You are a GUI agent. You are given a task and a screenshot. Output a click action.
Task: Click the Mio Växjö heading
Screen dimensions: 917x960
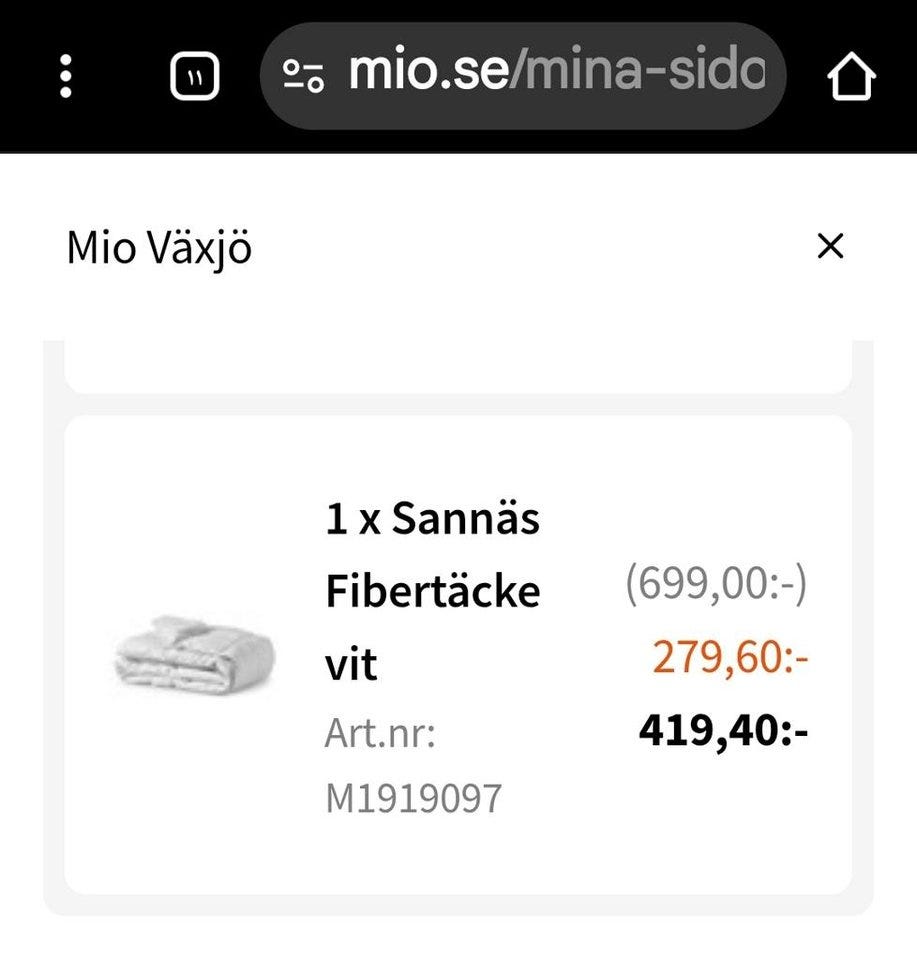[159, 248]
